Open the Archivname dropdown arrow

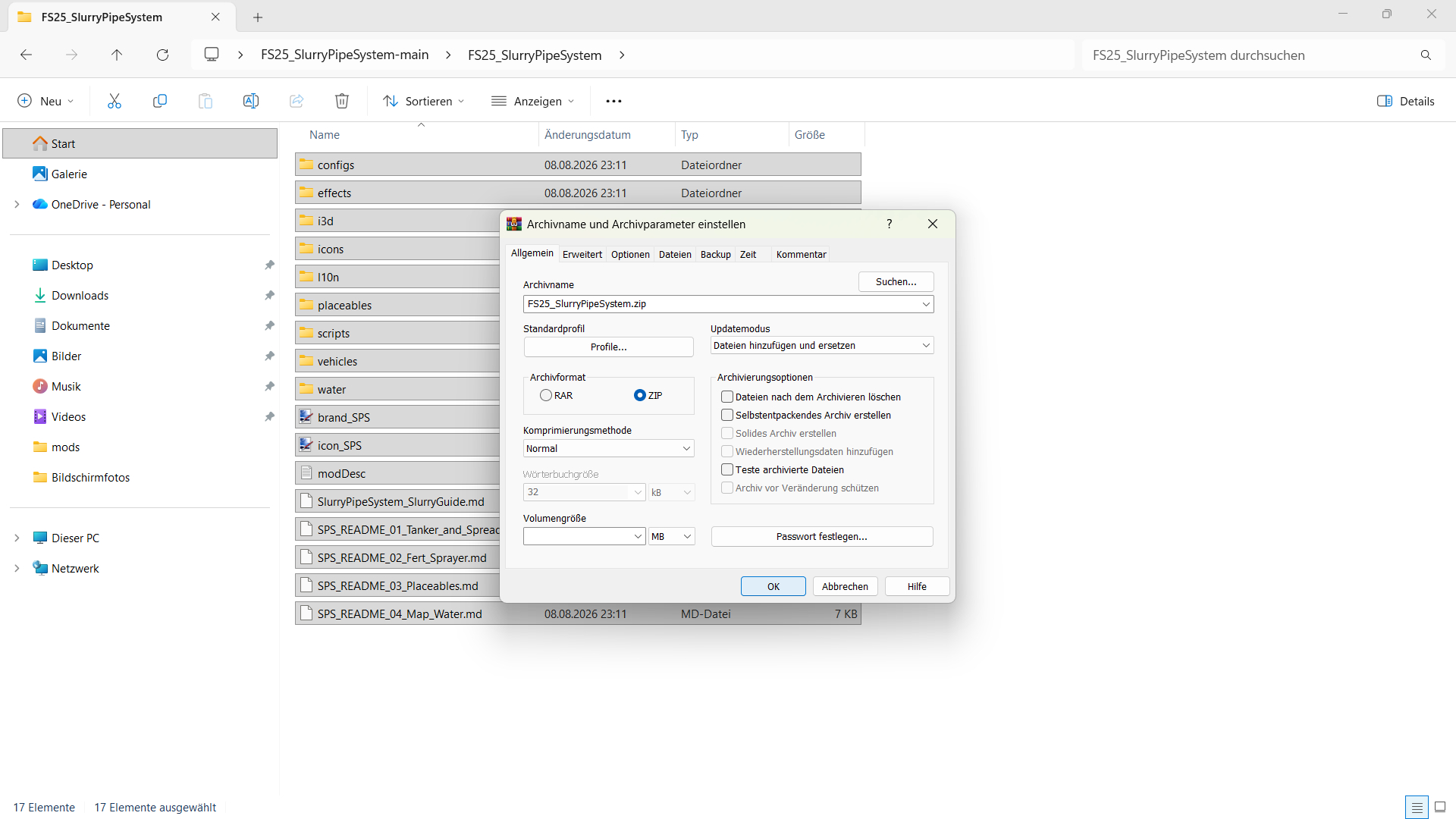click(x=925, y=304)
